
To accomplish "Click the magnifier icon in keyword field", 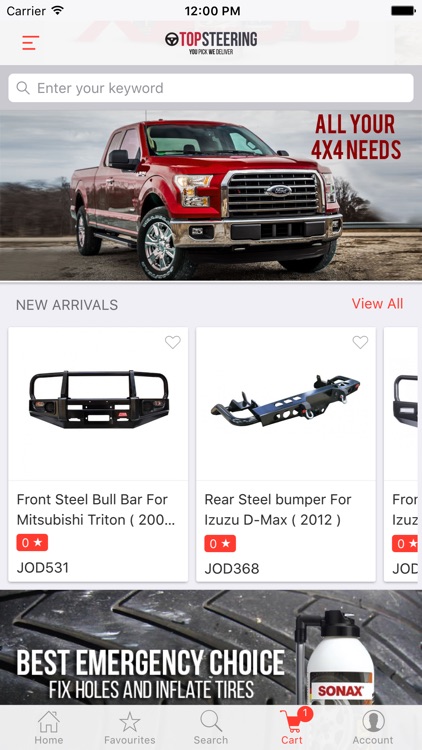I will [x=22, y=88].
